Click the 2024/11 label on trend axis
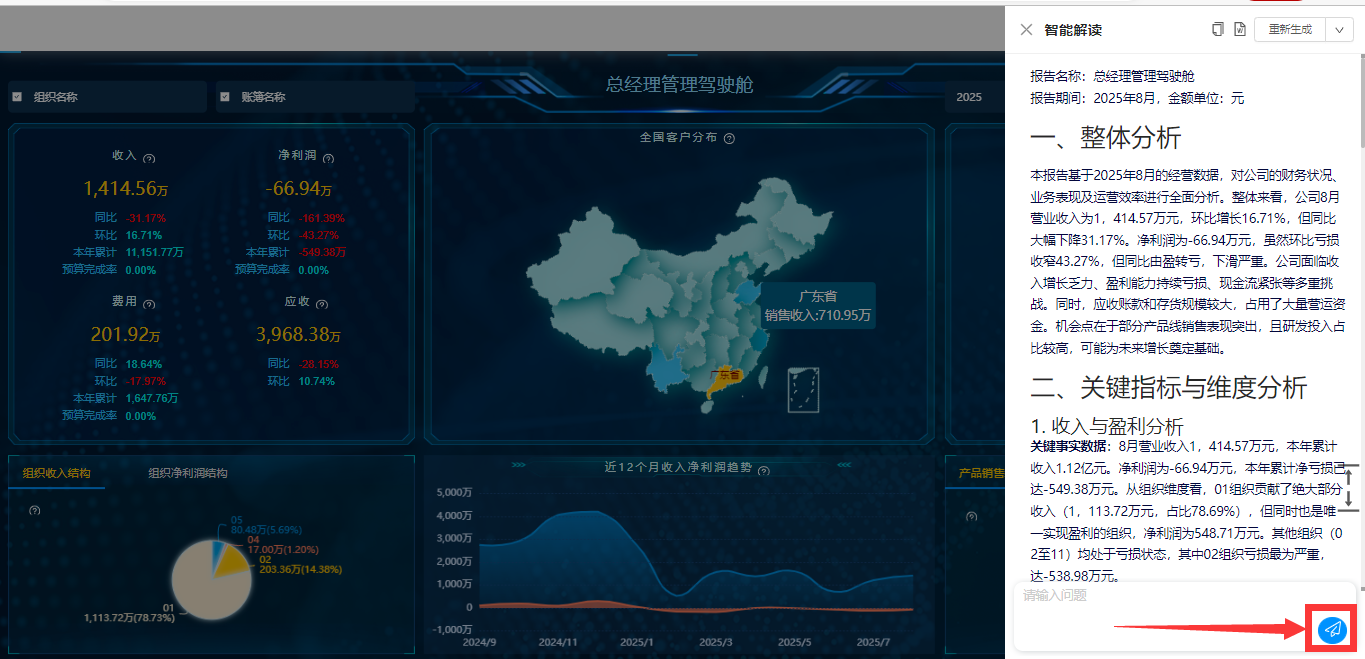This screenshot has width=1365, height=659. tap(558, 642)
